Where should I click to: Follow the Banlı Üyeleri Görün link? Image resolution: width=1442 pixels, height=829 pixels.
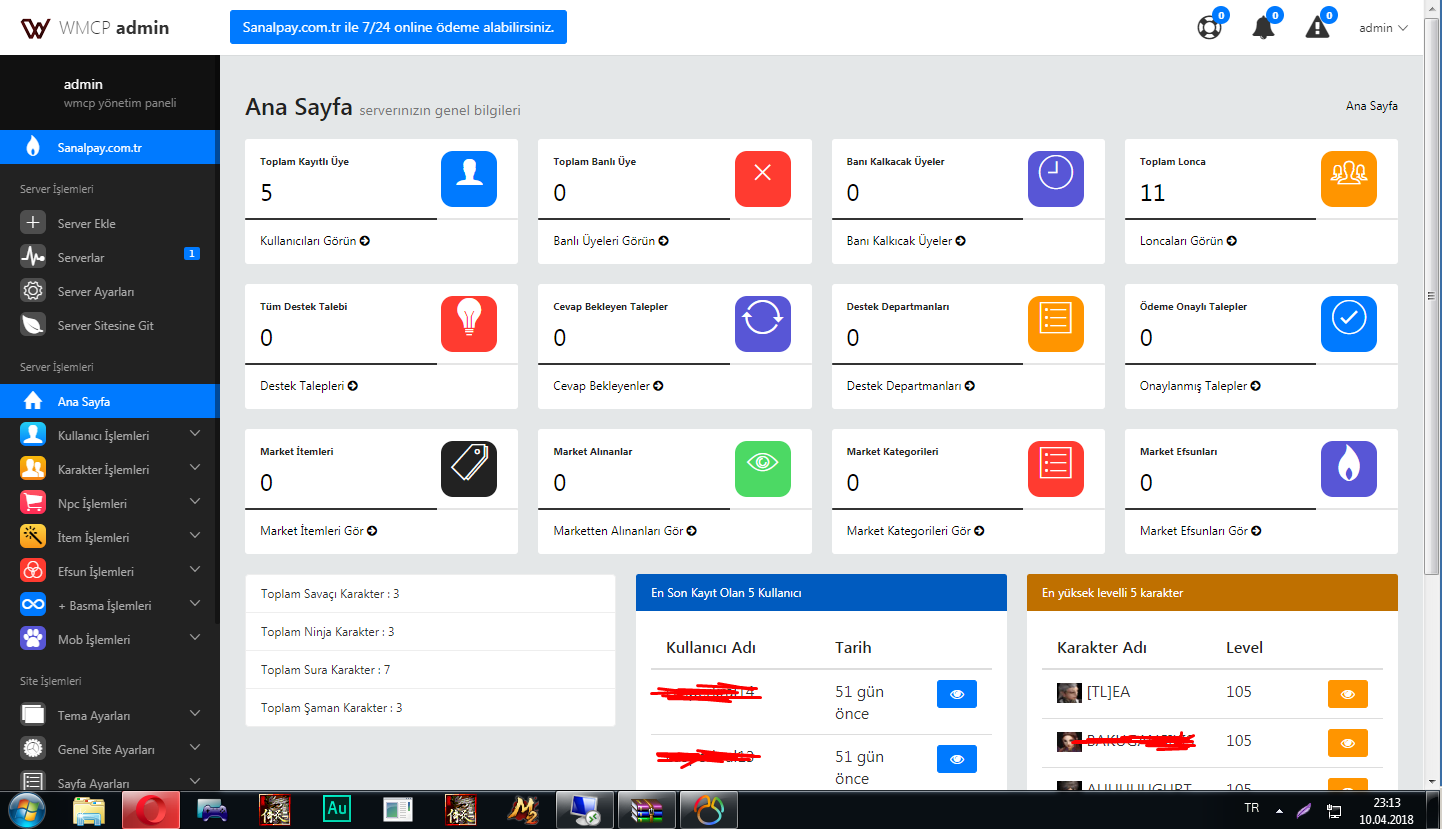[611, 241]
